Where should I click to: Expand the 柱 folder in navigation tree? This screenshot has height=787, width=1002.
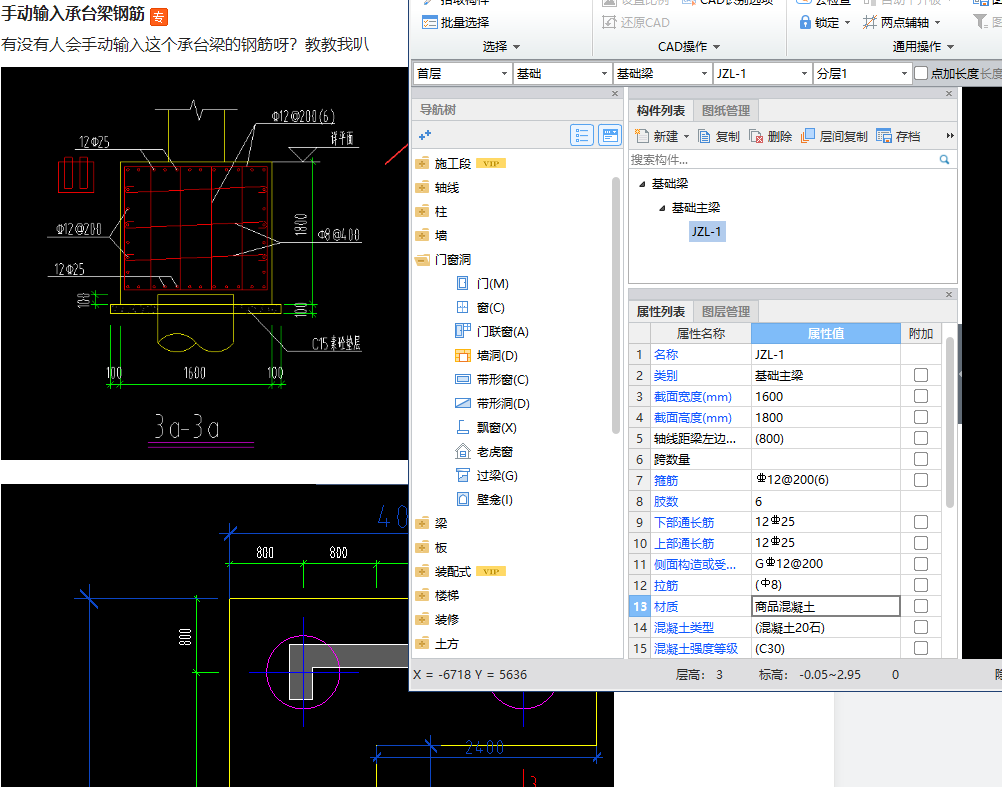point(422,212)
